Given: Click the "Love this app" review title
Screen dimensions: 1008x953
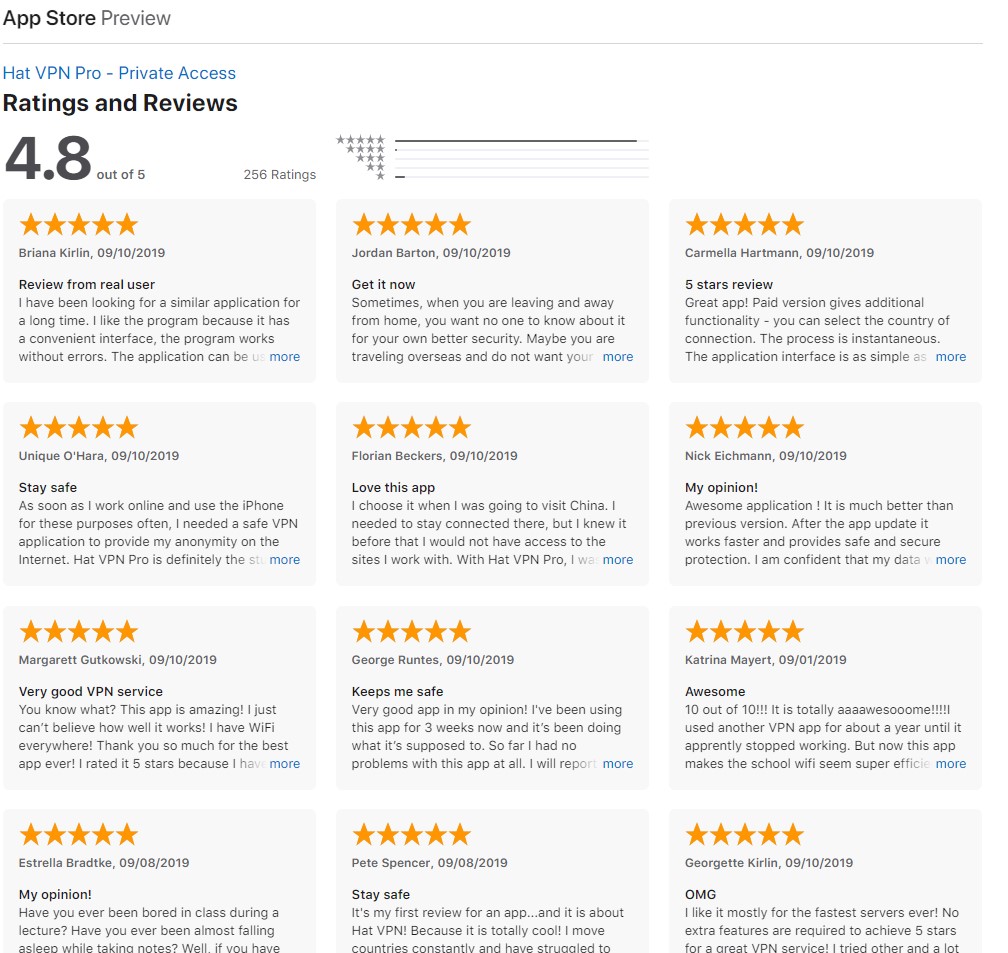Looking at the screenshot, I should tap(393, 488).
